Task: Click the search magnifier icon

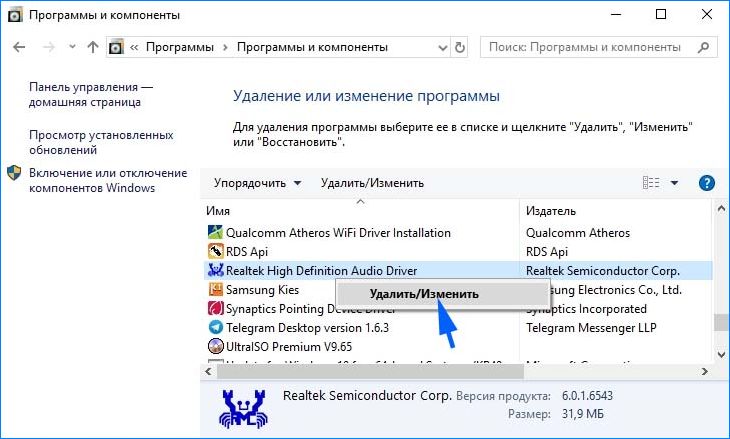Action: [x=703, y=47]
